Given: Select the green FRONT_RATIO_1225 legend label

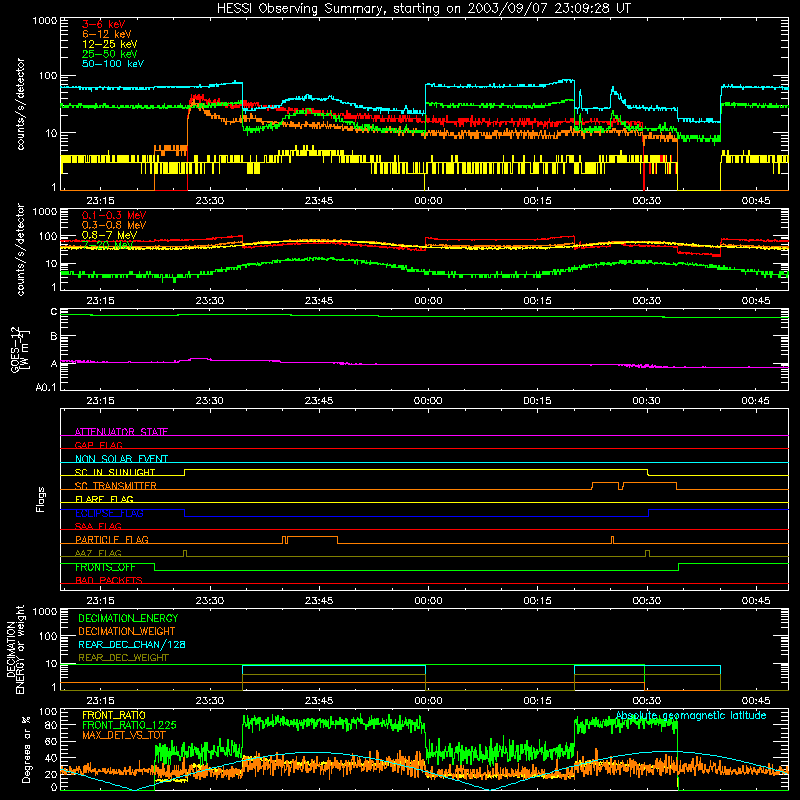Looking at the screenshot, I should coord(129,725).
